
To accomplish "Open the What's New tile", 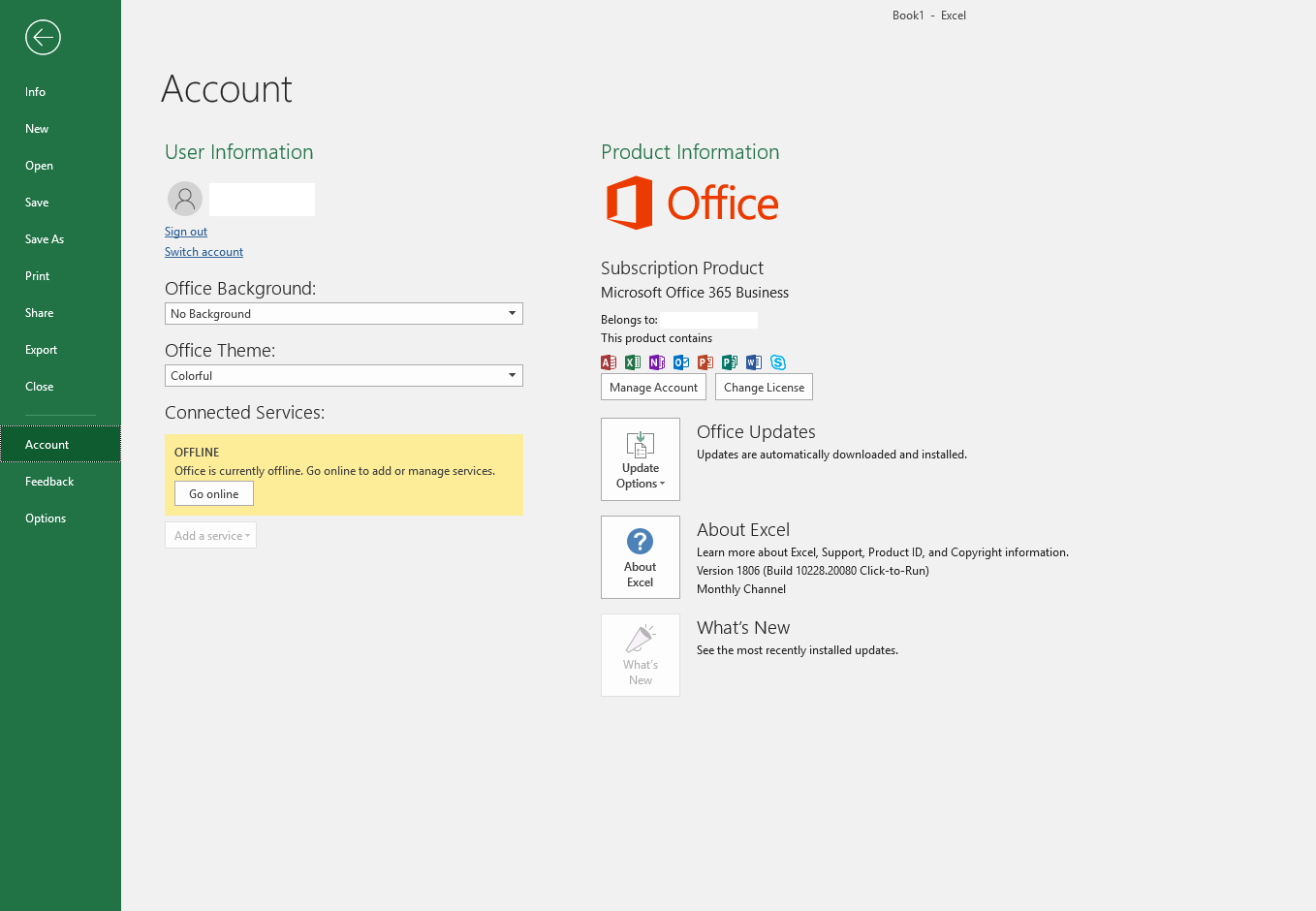I will 641,655.
